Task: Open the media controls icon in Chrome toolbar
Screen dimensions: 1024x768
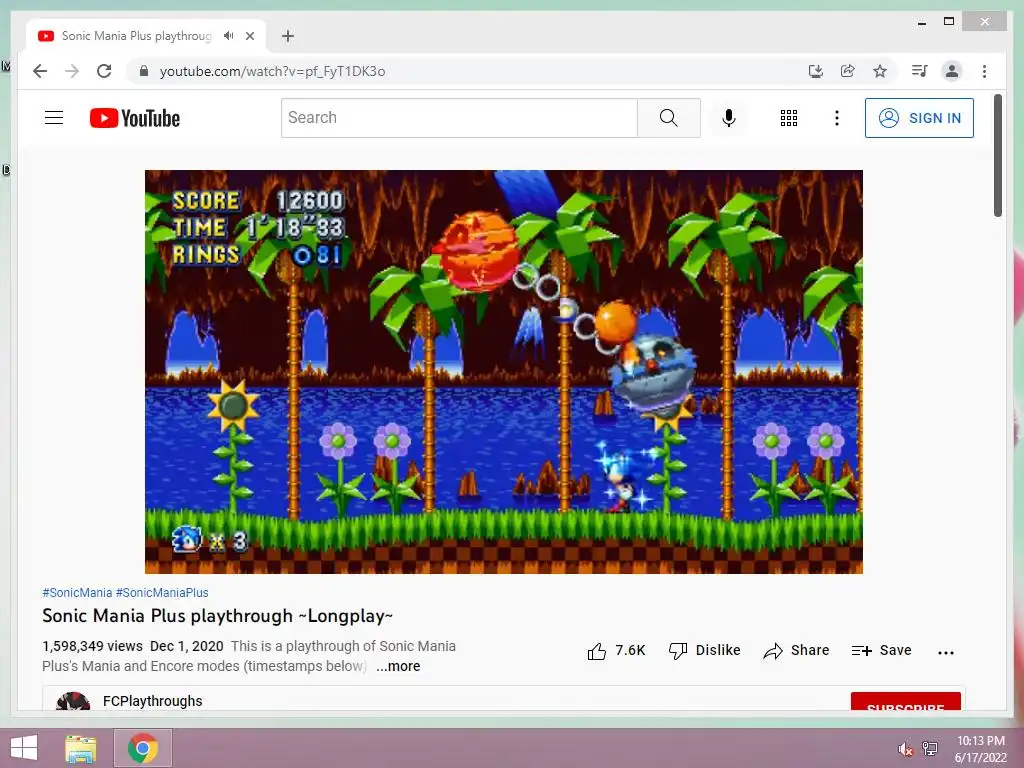Action: pyautogui.click(x=920, y=71)
